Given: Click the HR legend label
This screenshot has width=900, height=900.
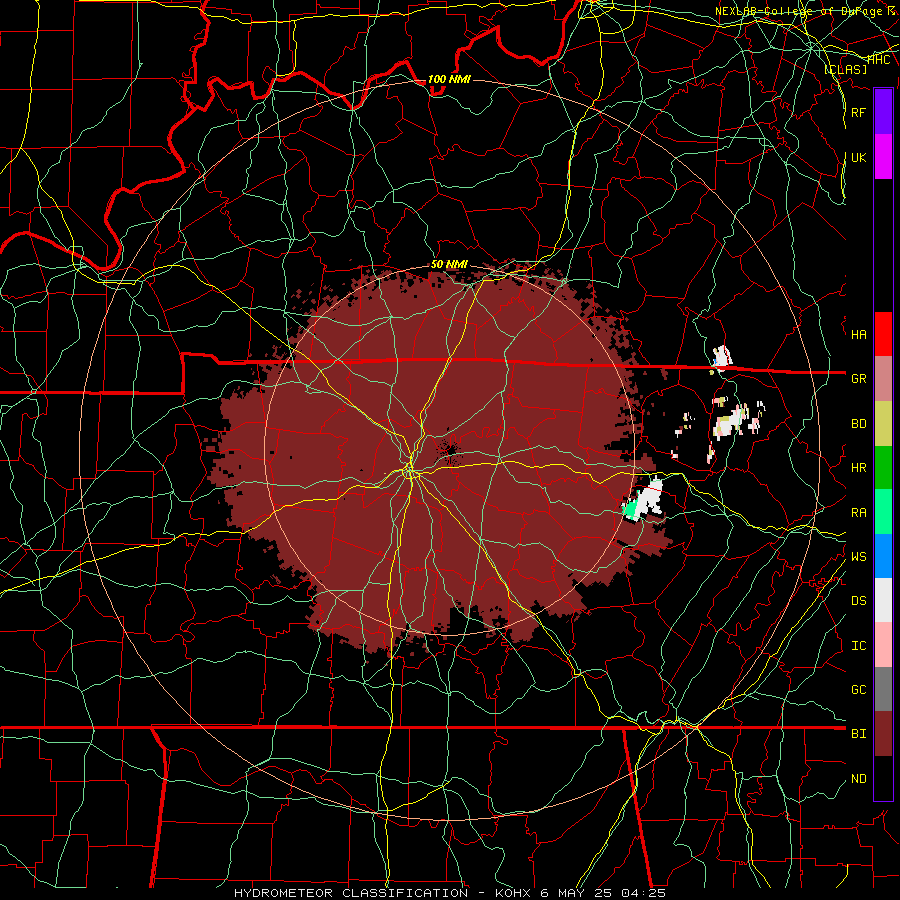Looking at the screenshot, I should pos(858,468).
